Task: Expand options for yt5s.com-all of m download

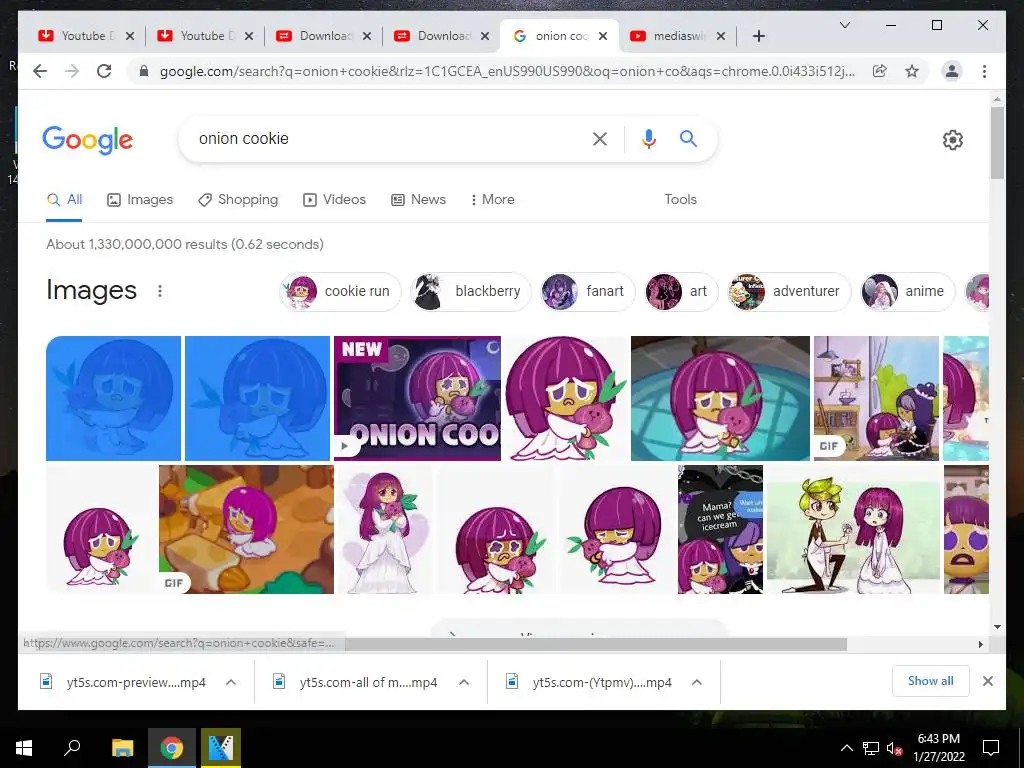Action: pos(464,682)
